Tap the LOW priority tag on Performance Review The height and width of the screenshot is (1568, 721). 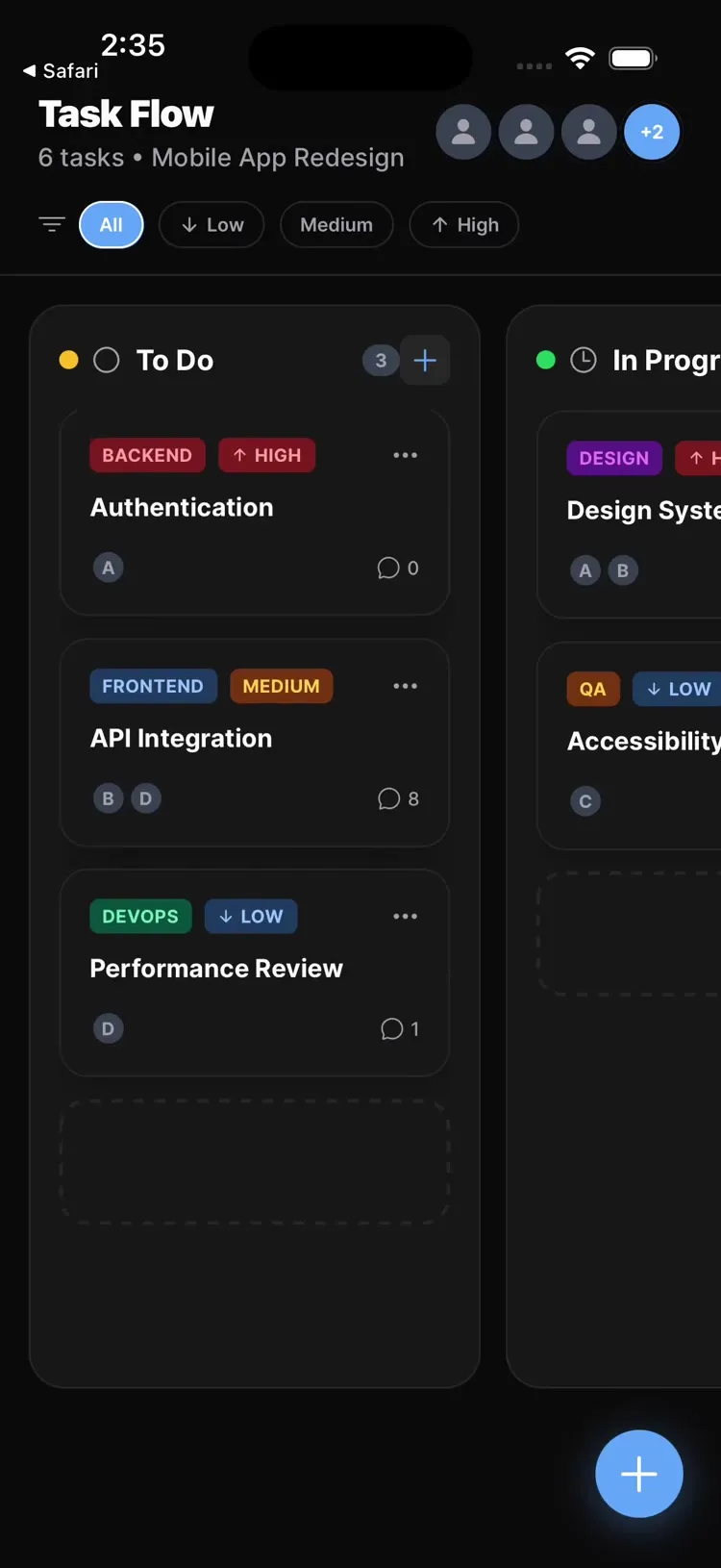pyautogui.click(x=251, y=916)
